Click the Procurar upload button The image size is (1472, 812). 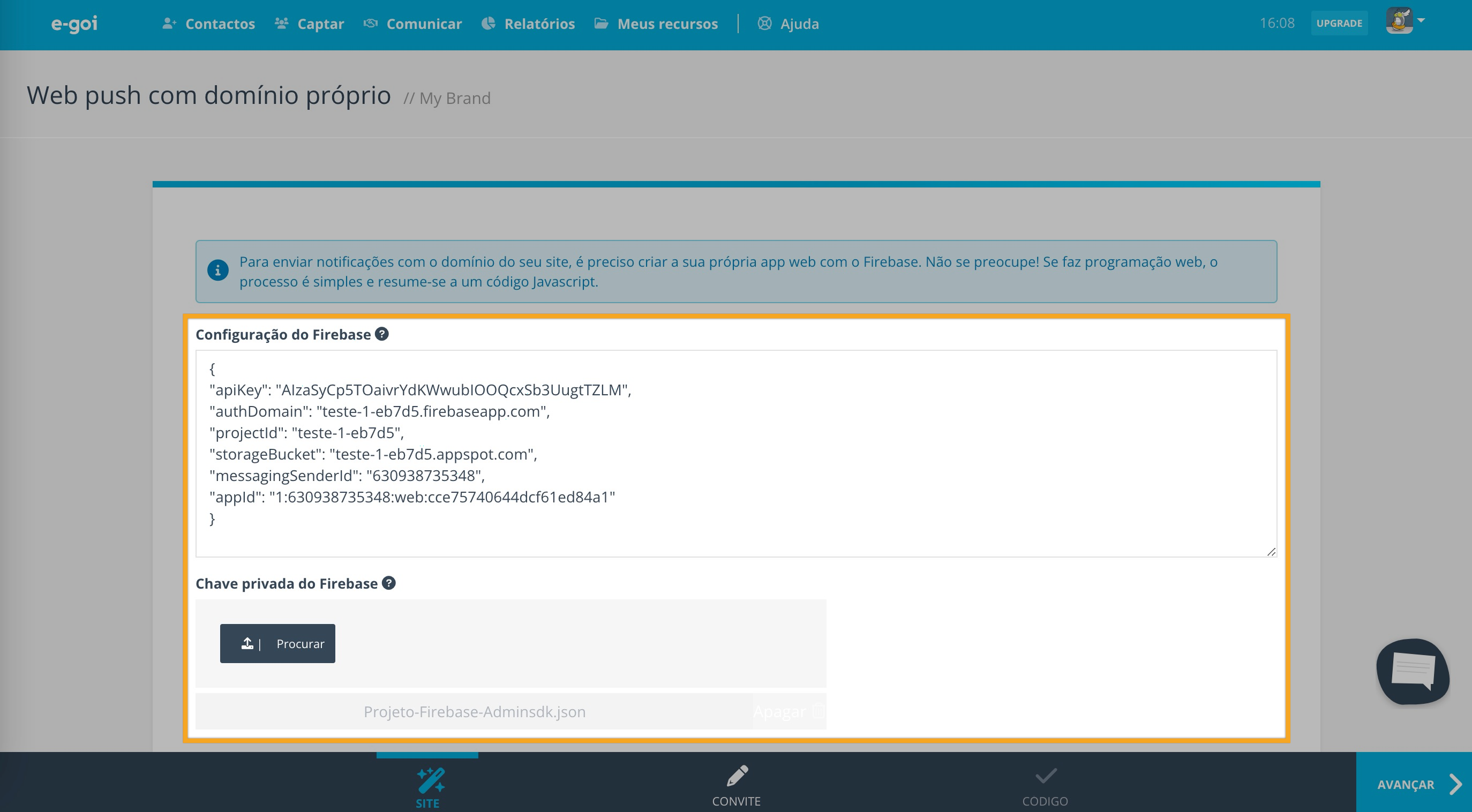tap(277, 643)
